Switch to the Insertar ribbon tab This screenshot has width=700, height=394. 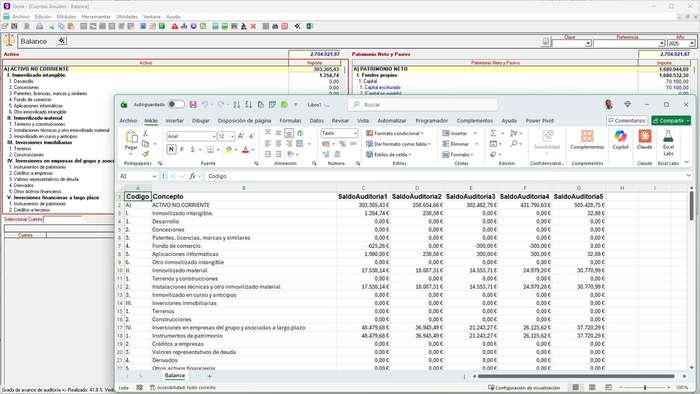175,120
